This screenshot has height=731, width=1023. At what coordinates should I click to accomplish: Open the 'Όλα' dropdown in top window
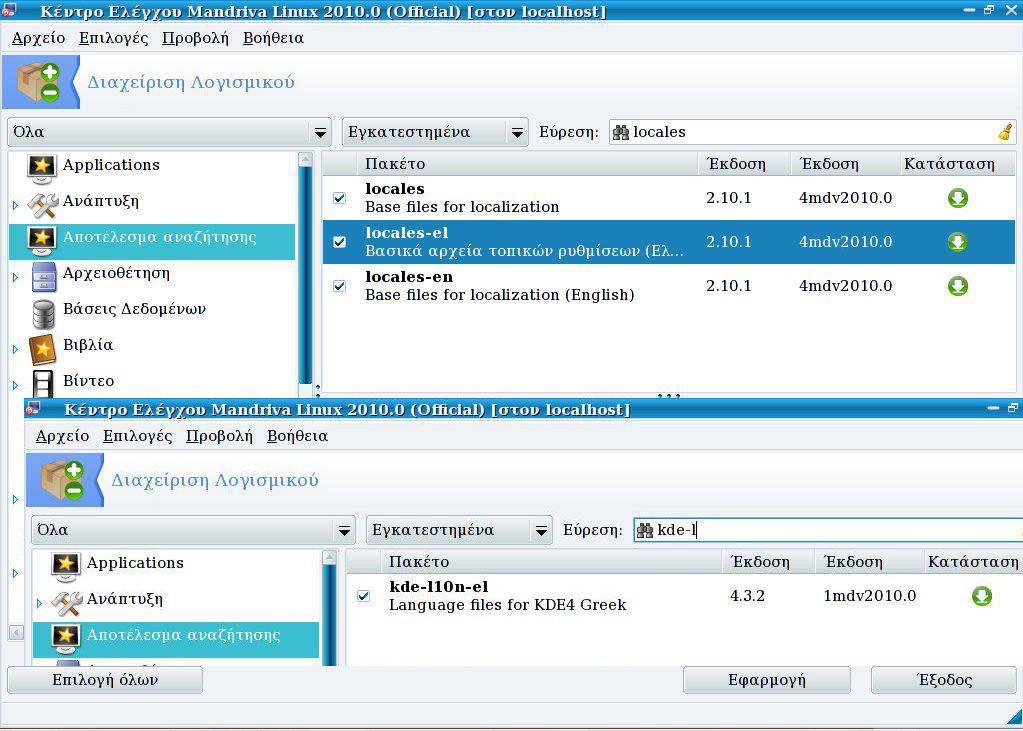point(169,132)
